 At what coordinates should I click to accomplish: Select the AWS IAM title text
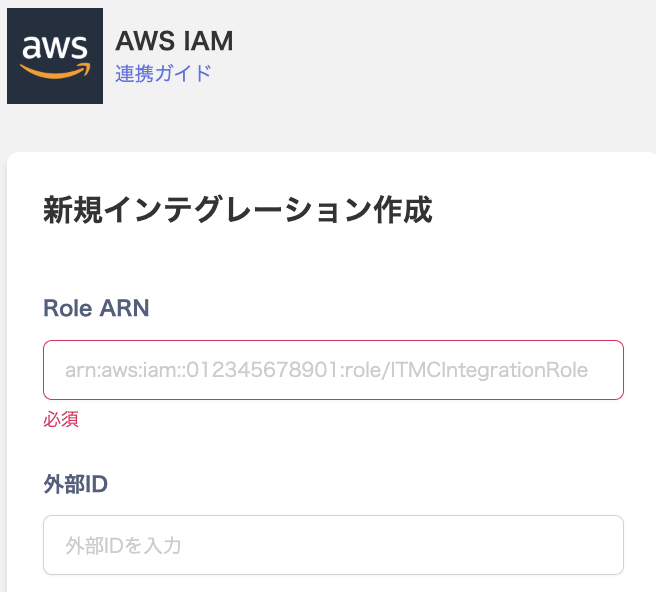click(174, 41)
